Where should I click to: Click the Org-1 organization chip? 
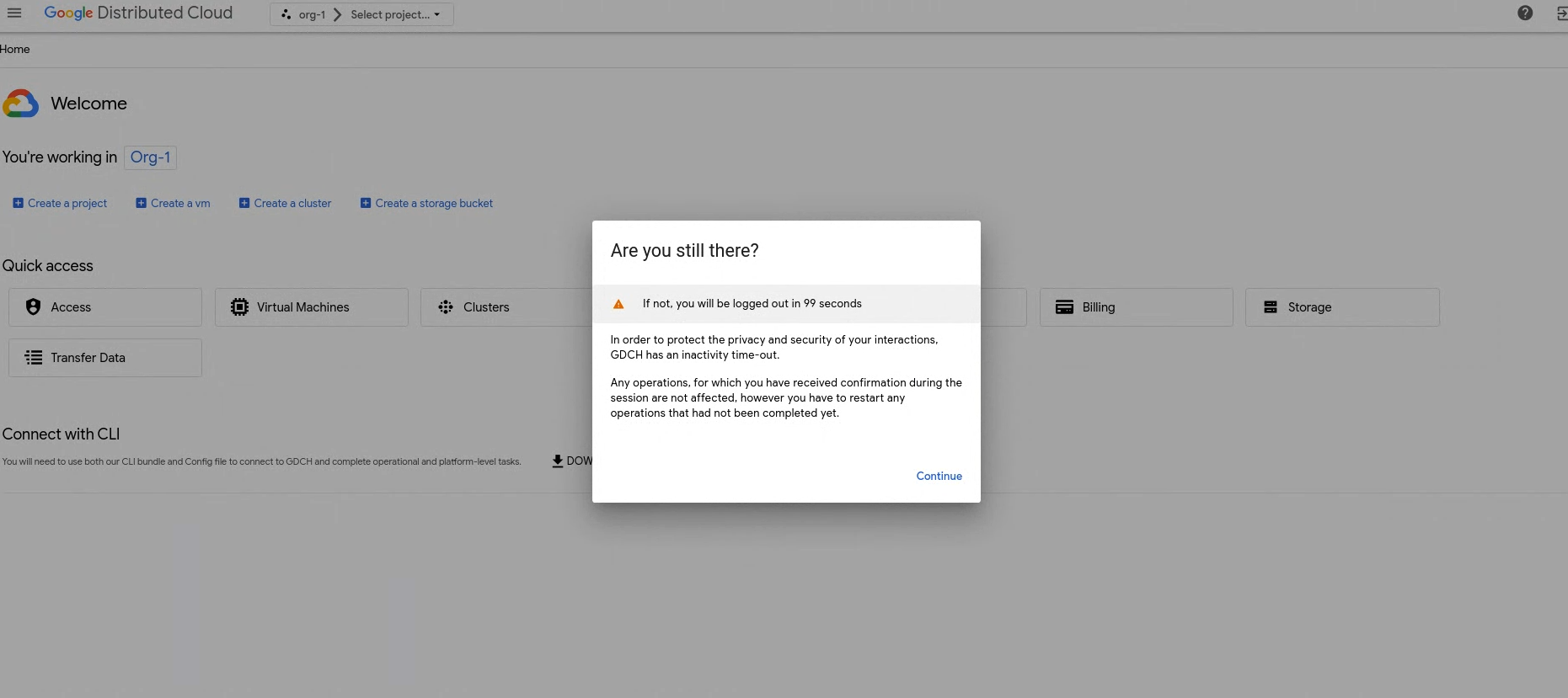[150, 157]
